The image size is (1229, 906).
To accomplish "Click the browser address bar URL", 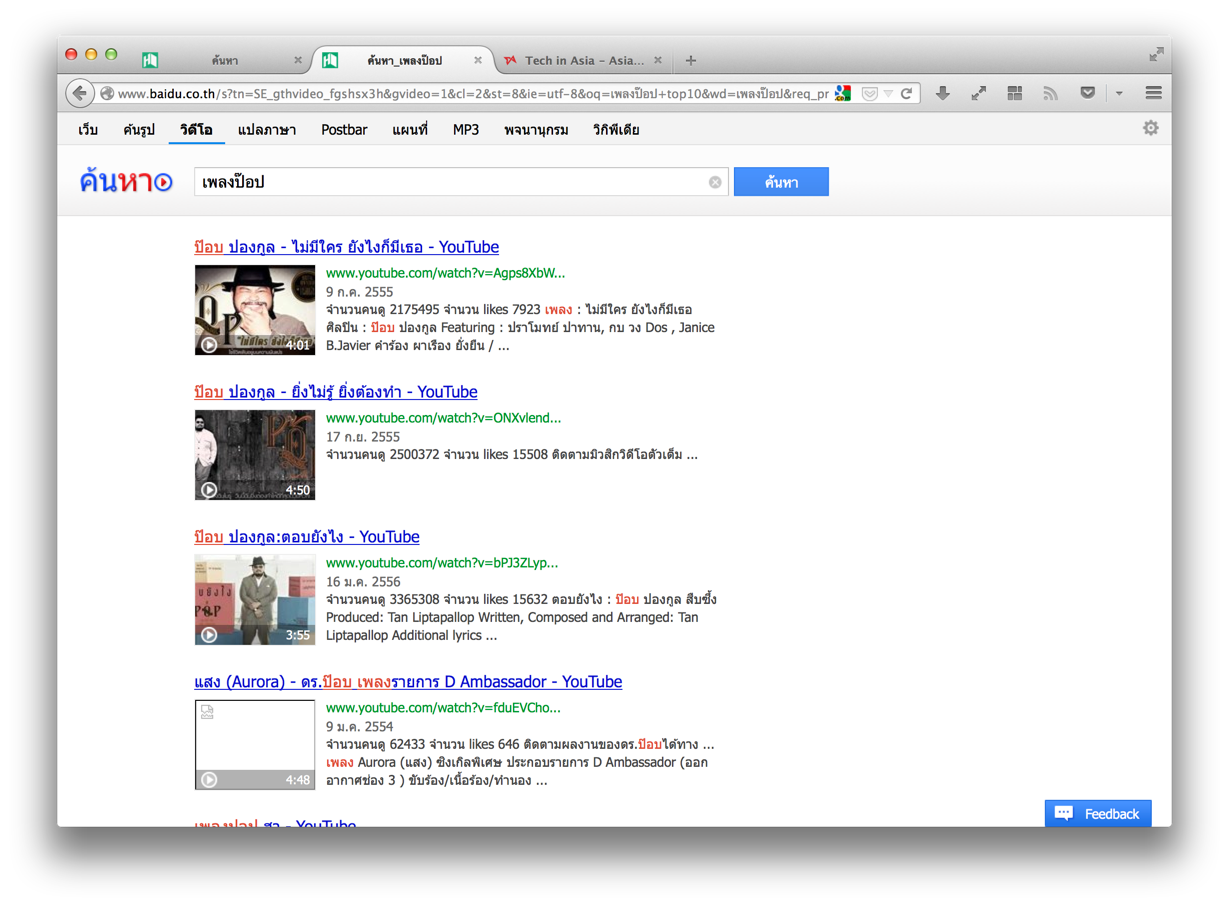I will click(x=473, y=93).
